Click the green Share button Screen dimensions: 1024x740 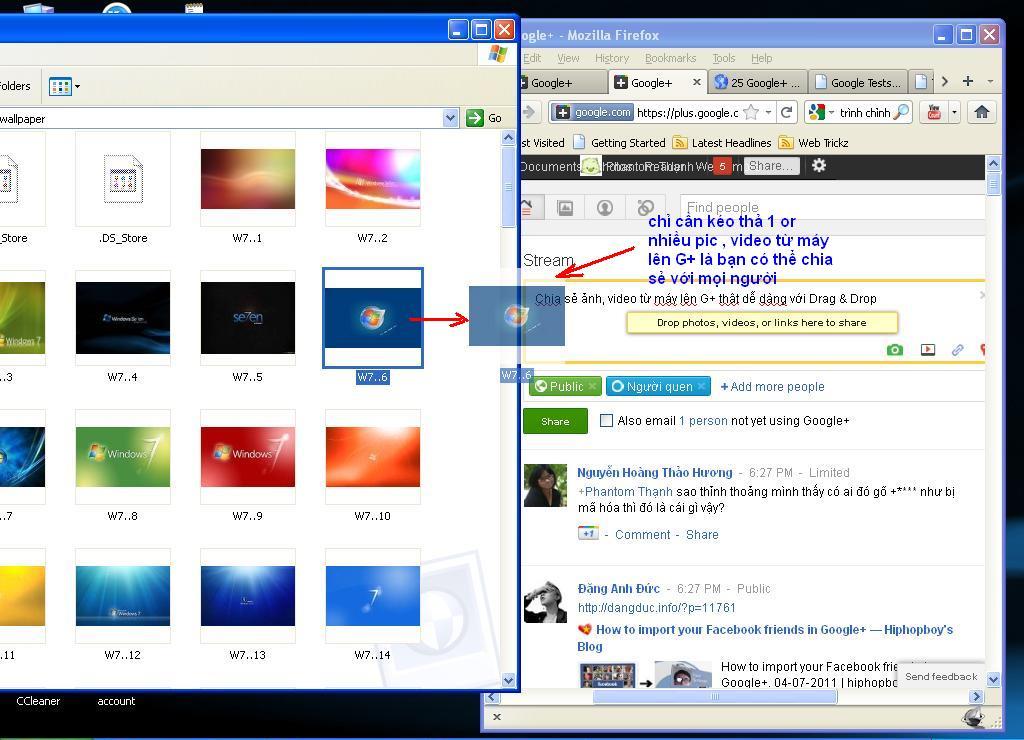pos(555,421)
